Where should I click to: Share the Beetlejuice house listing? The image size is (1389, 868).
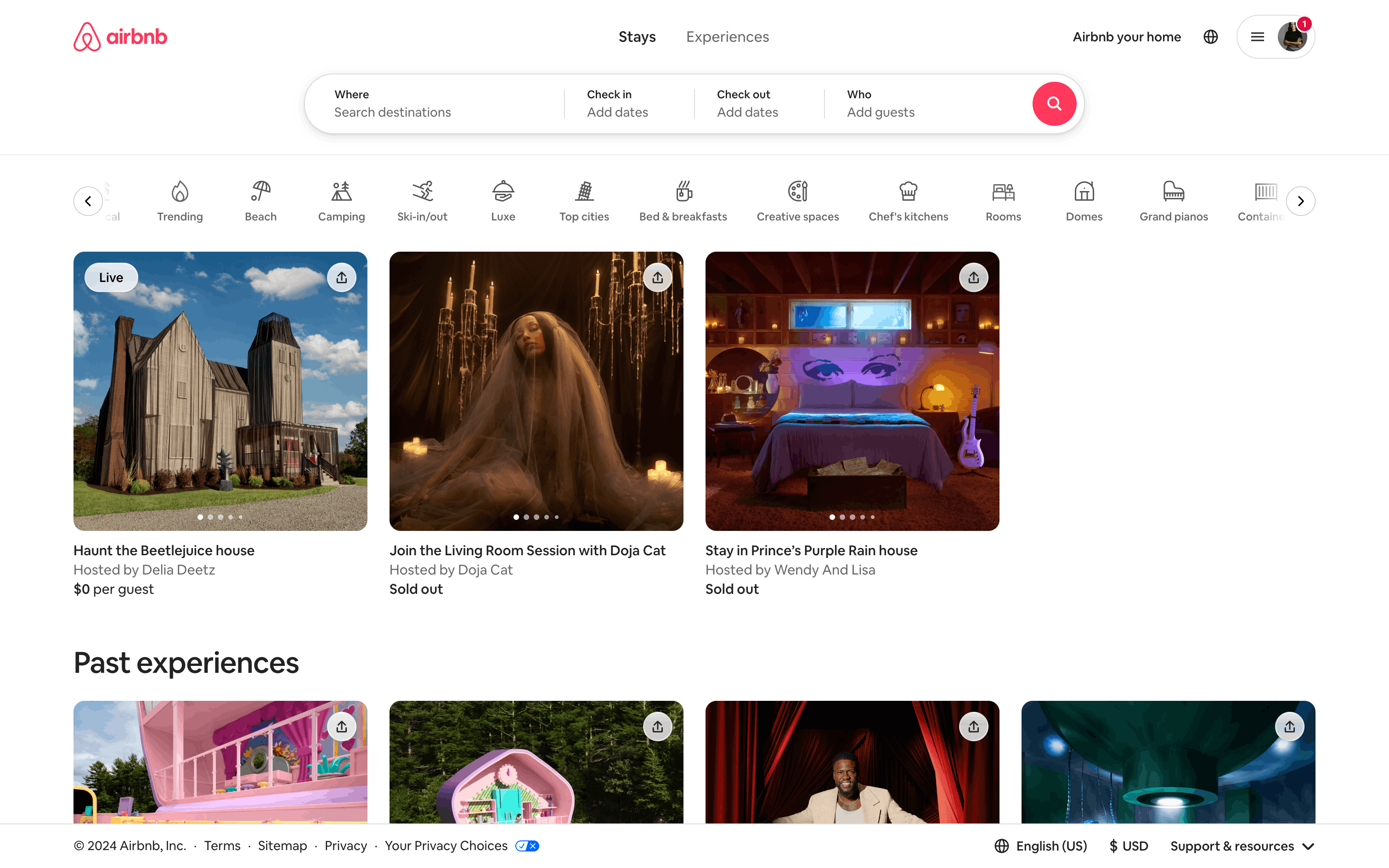[342, 278]
